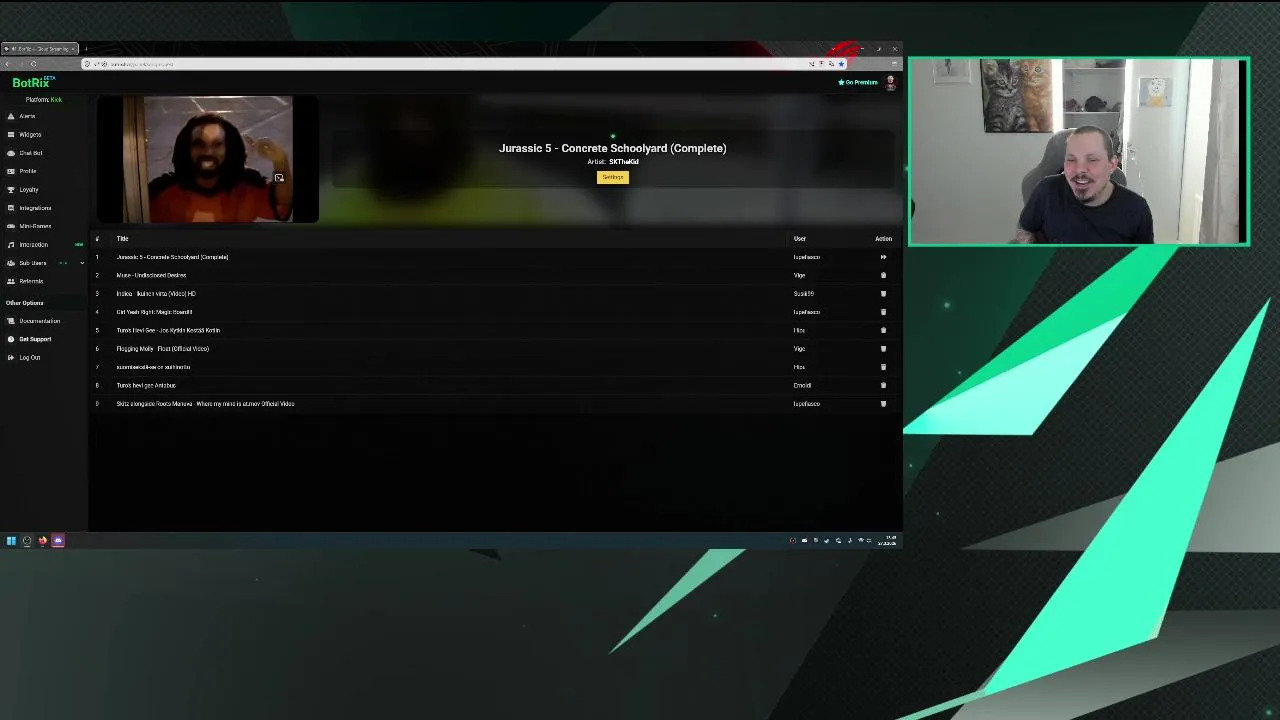Click the browser reload button

tap(33, 64)
